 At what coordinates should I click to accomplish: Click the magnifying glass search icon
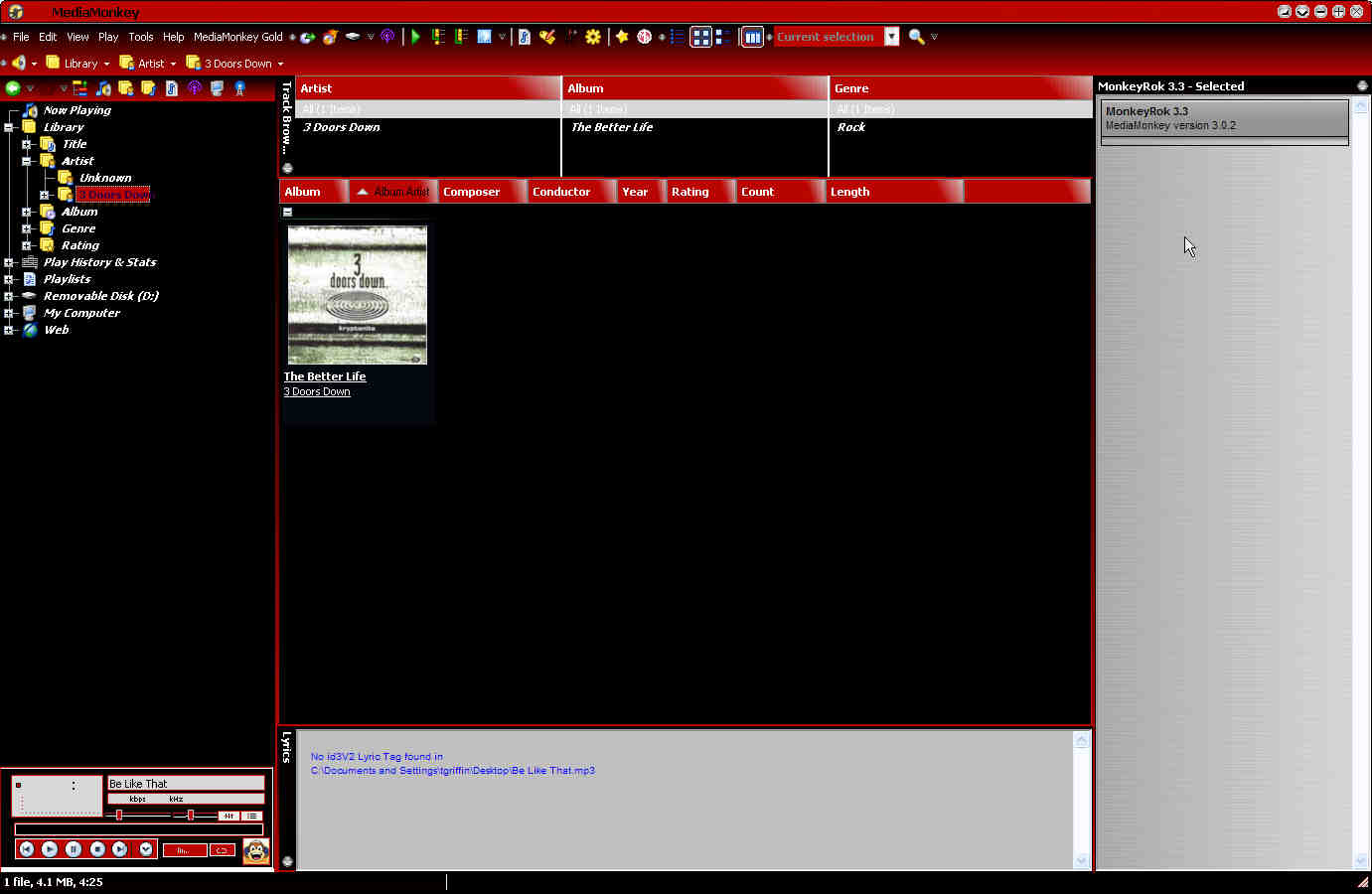[x=916, y=37]
